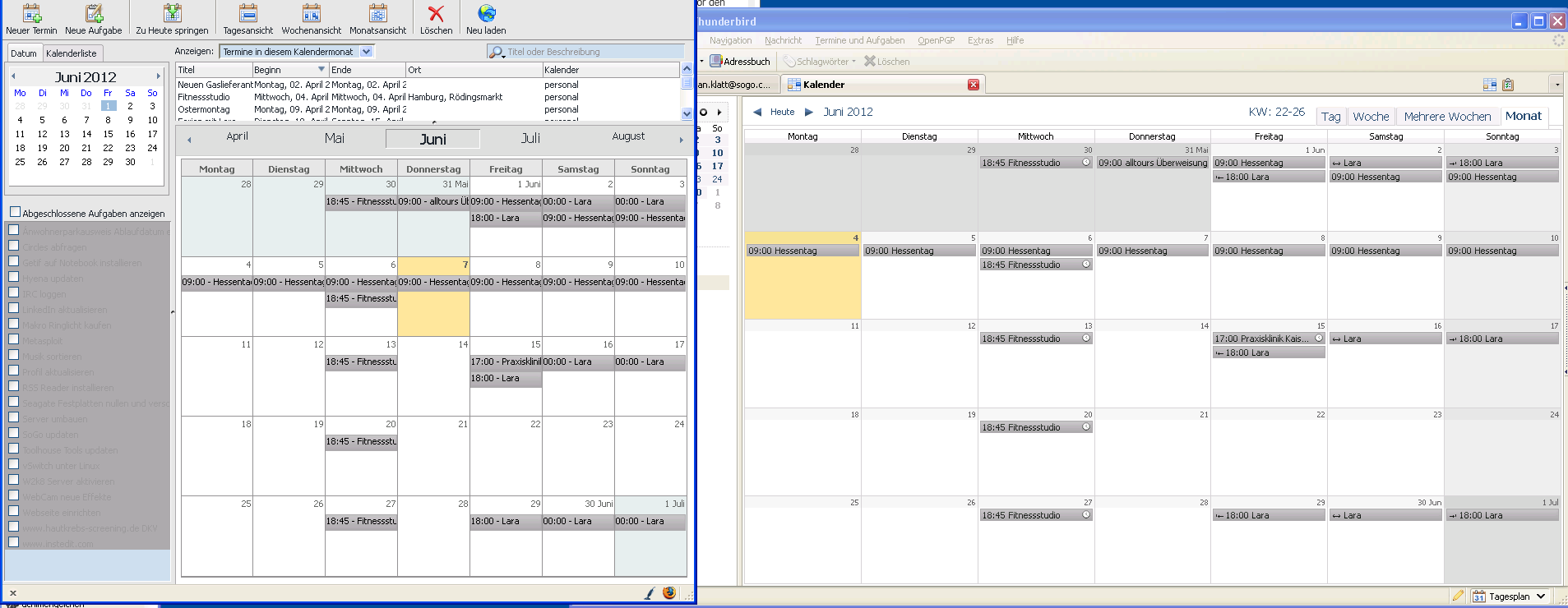Switch to Wochenansicht via toolbar icon
1568x608 pixels.
(x=311, y=14)
